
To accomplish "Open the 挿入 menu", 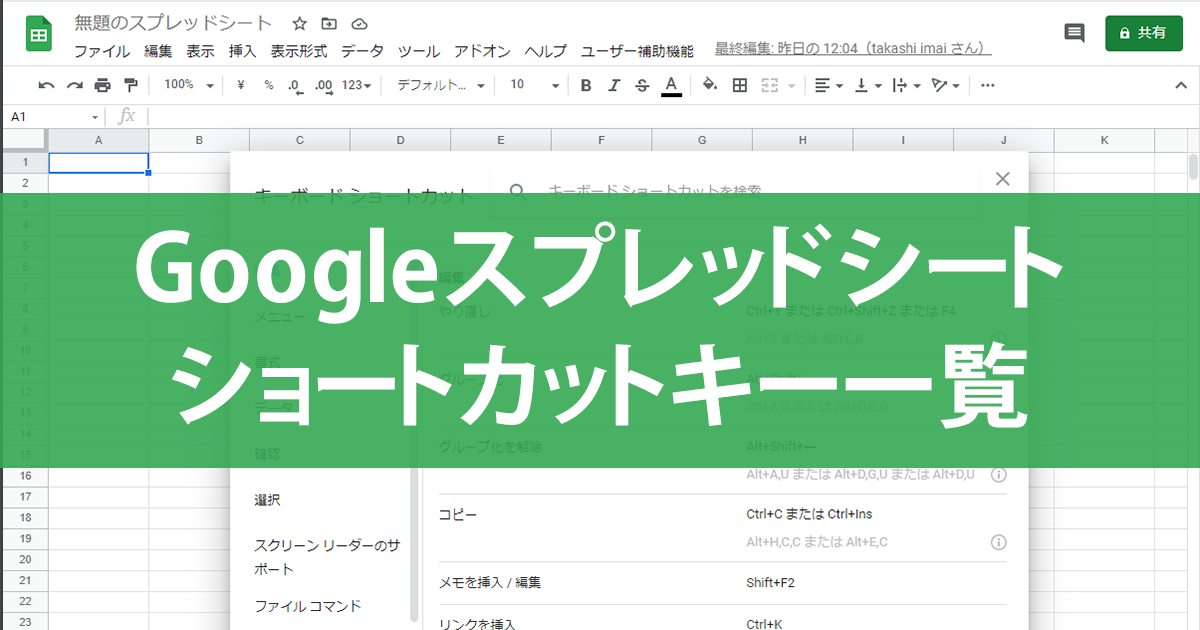I will [243, 51].
